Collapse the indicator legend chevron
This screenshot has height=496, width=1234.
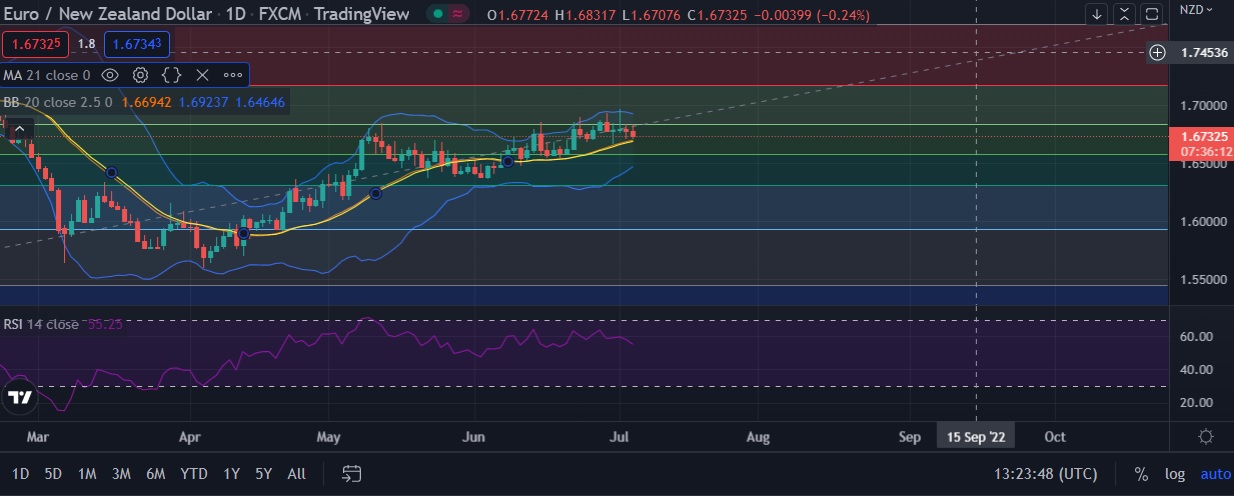[x=19, y=128]
